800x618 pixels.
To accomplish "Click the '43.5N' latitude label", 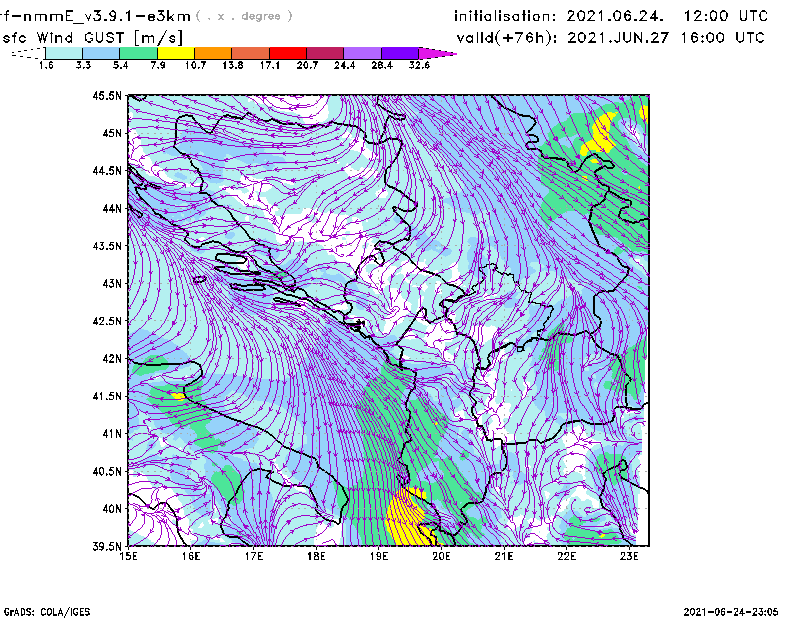I will click(107, 246).
